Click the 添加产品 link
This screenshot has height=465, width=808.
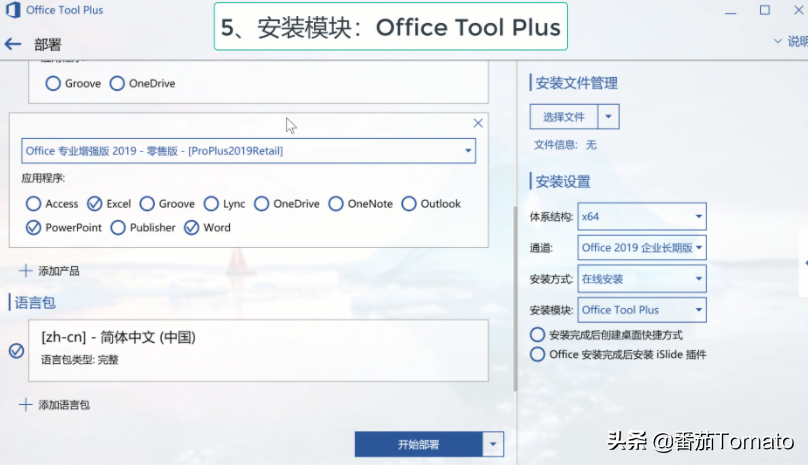(x=59, y=271)
